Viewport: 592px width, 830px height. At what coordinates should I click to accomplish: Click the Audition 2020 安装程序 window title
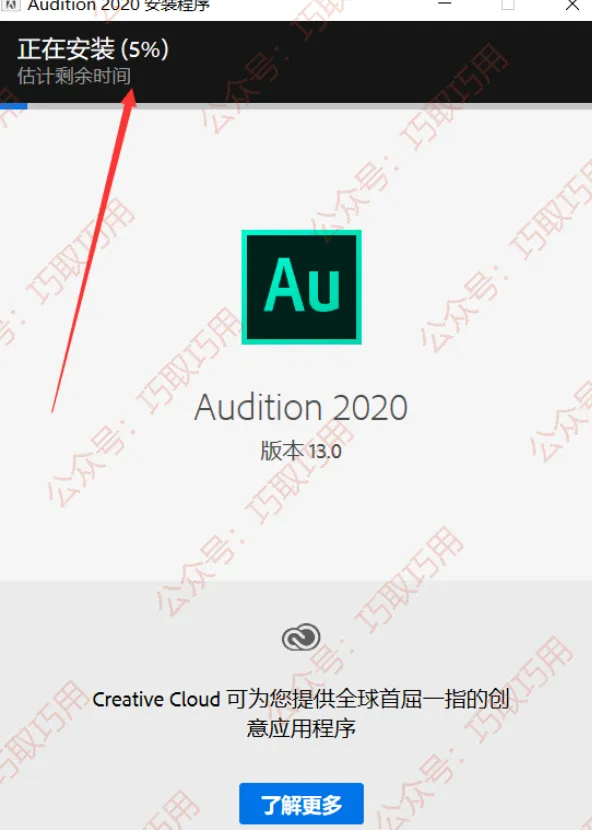pos(119,6)
